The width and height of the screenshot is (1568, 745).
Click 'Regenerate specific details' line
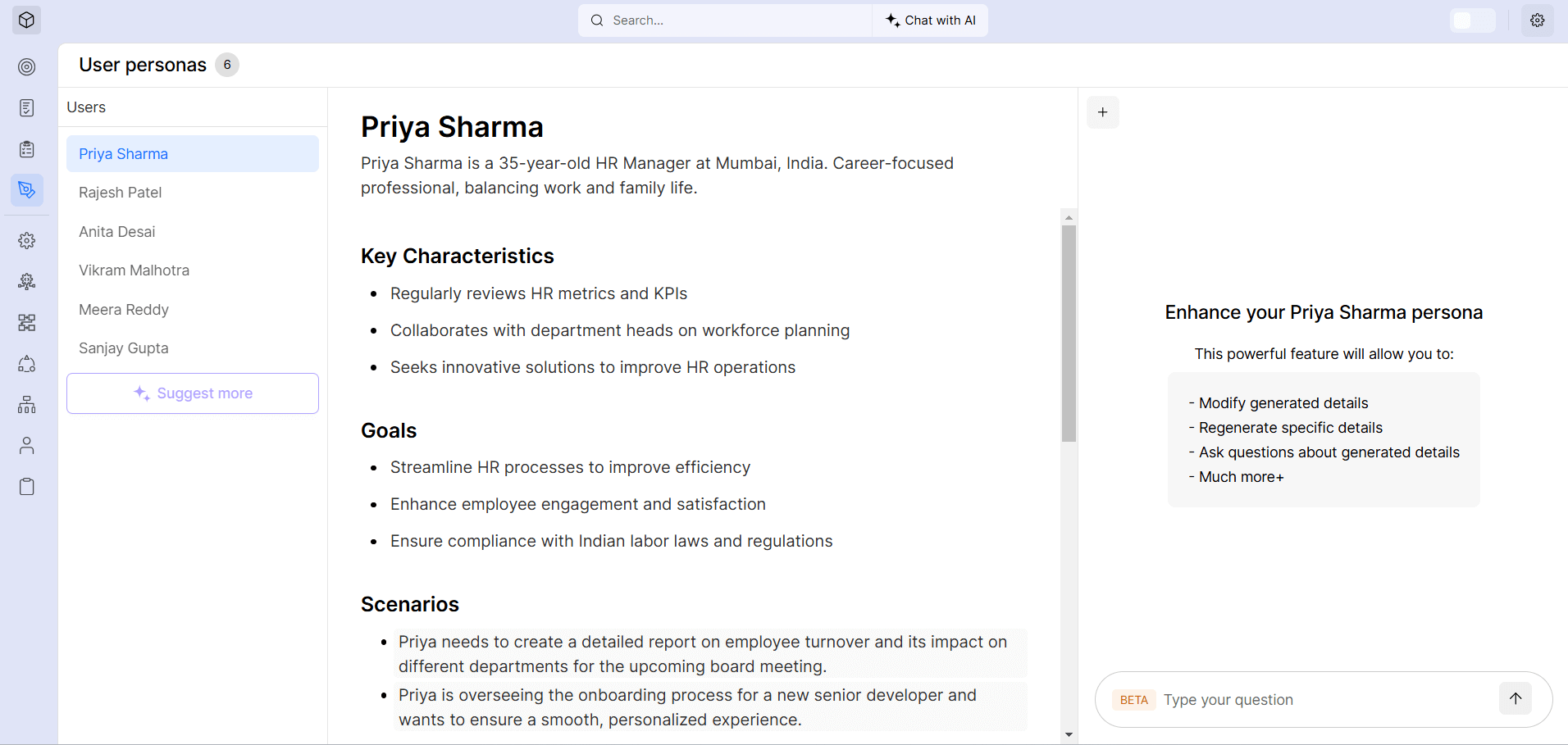pos(1285,428)
